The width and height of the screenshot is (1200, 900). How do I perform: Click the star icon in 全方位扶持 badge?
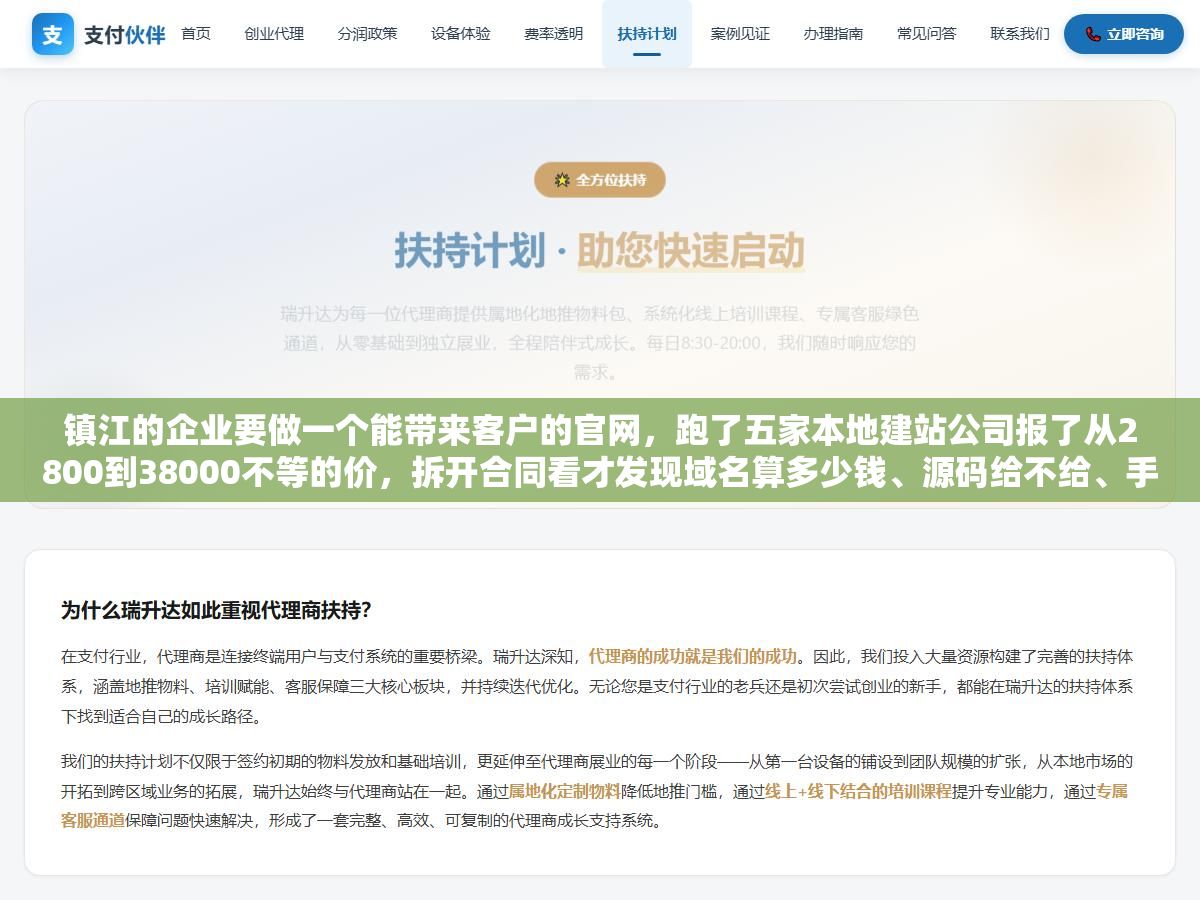562,180
